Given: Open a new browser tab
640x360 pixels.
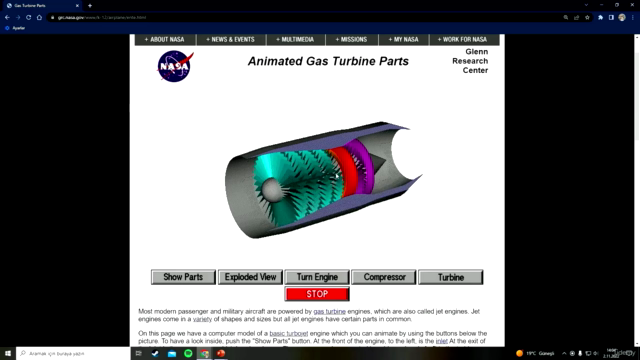Looking at the screenshot, I should [x=90, y=6].
